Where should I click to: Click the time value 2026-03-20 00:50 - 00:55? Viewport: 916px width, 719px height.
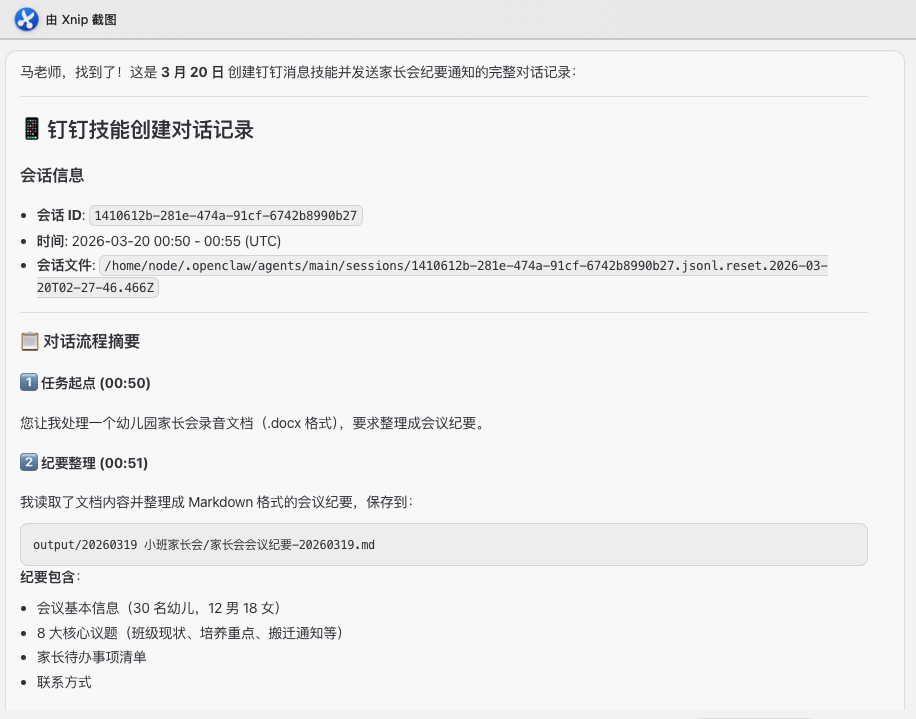[x=176, y=241]
